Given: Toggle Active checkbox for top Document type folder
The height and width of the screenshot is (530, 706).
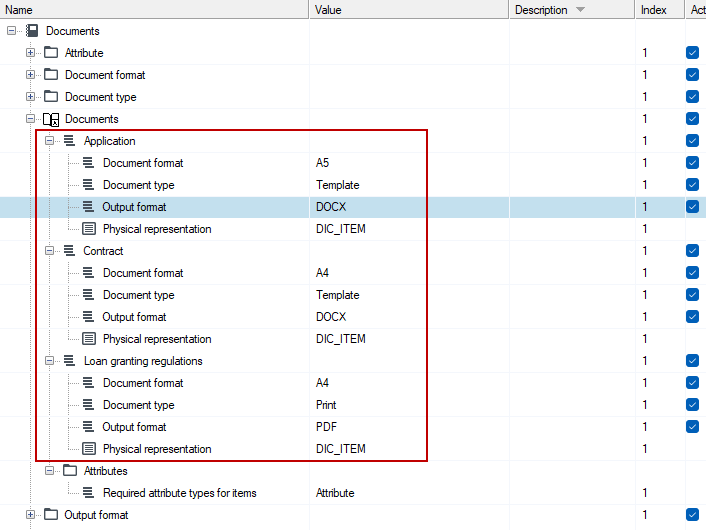Looking at the screenshot, I should [x=692, y=97].
